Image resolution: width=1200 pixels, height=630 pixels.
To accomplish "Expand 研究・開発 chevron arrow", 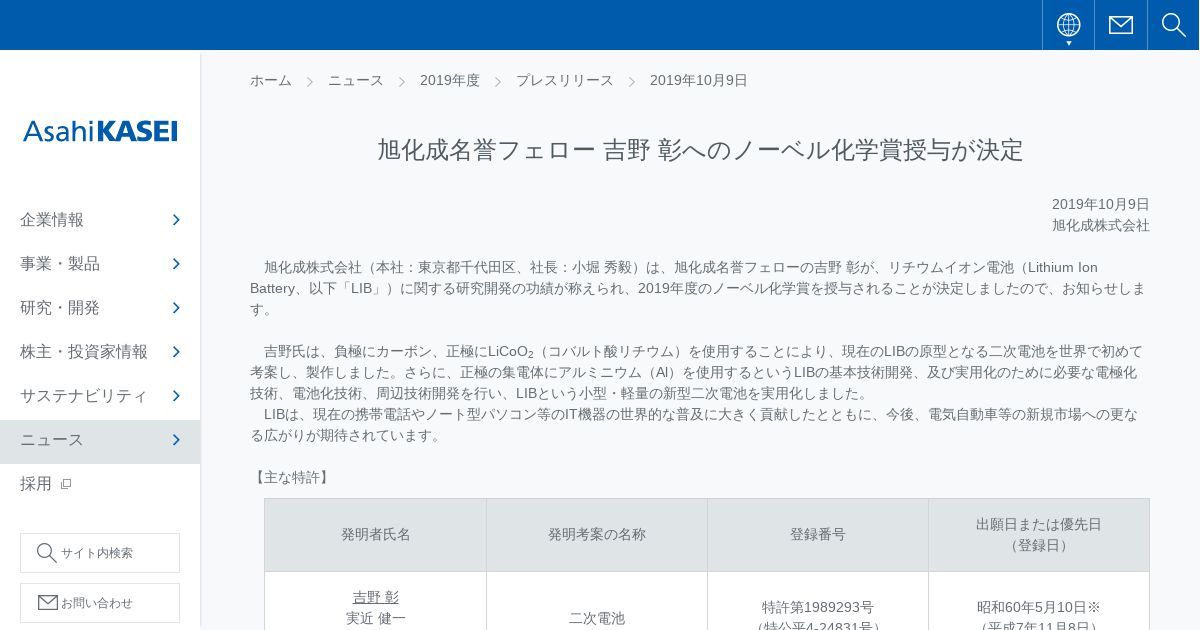I will (x=176, y=308).
